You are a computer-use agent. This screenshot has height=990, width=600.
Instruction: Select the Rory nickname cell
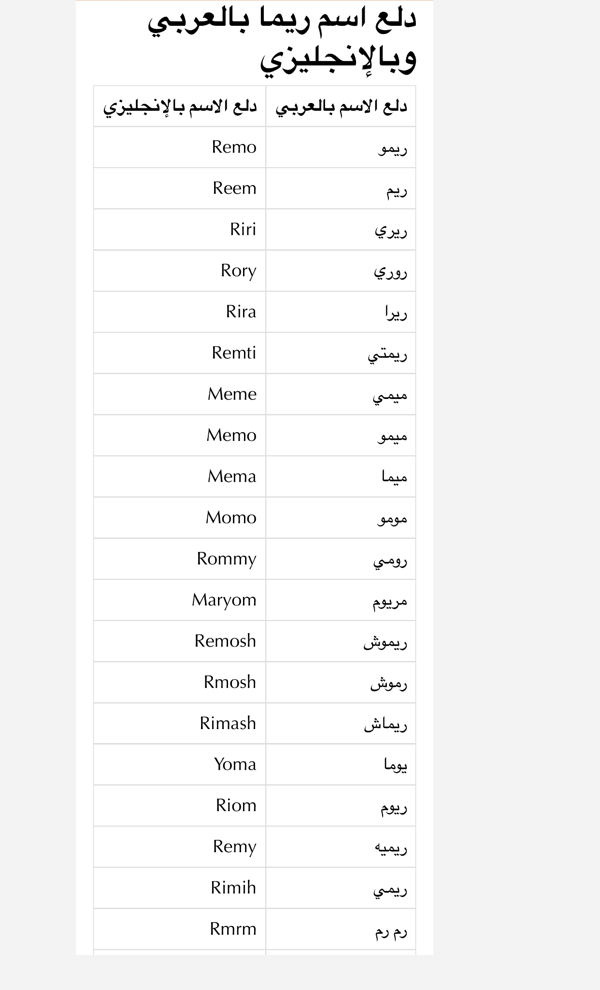(179, 270)
